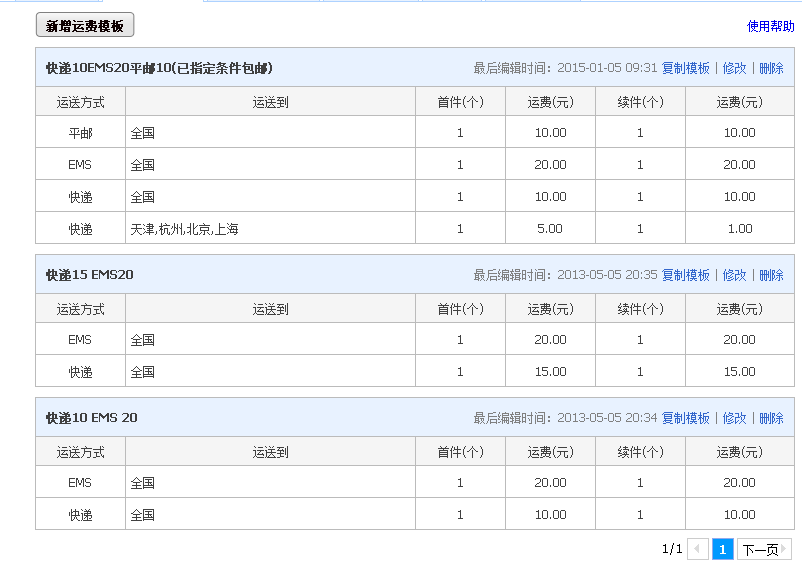Image resolution: width=802 pixels, height=586 pixels.
Task: Click the 新增运费模板 button
Action: 85,25
